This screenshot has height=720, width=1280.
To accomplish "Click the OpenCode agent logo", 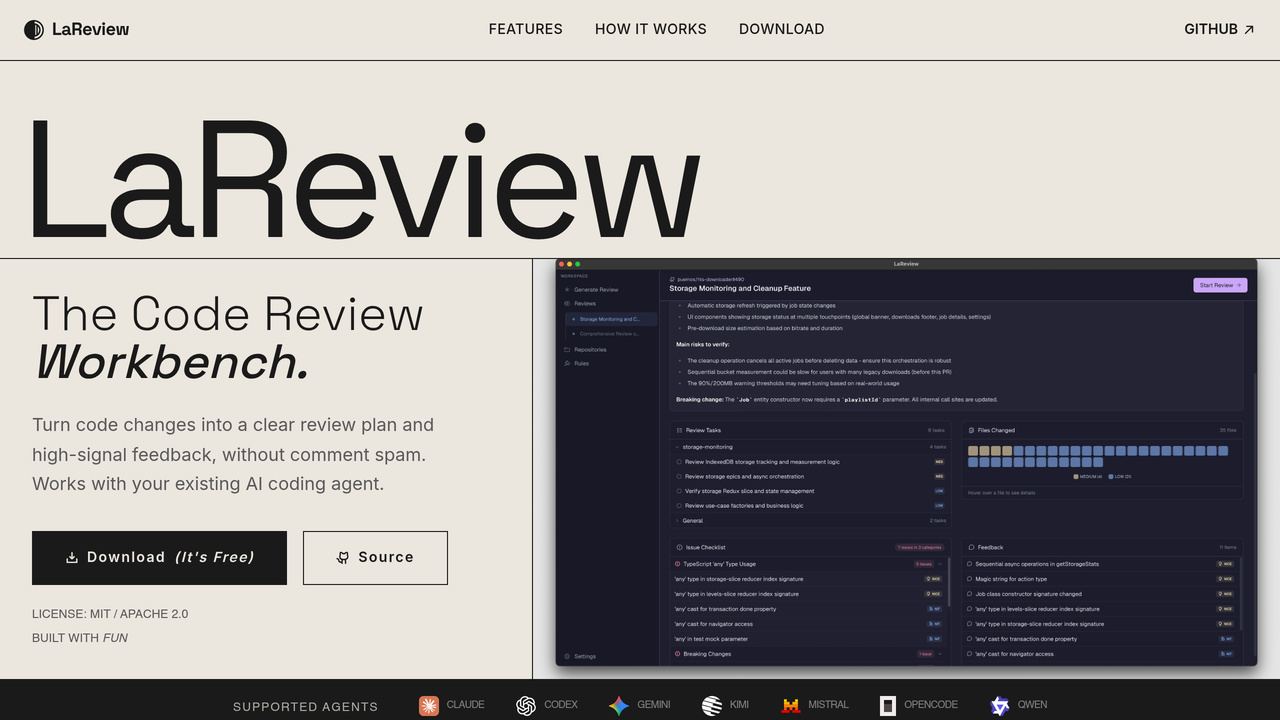I will tap(888, 705).
